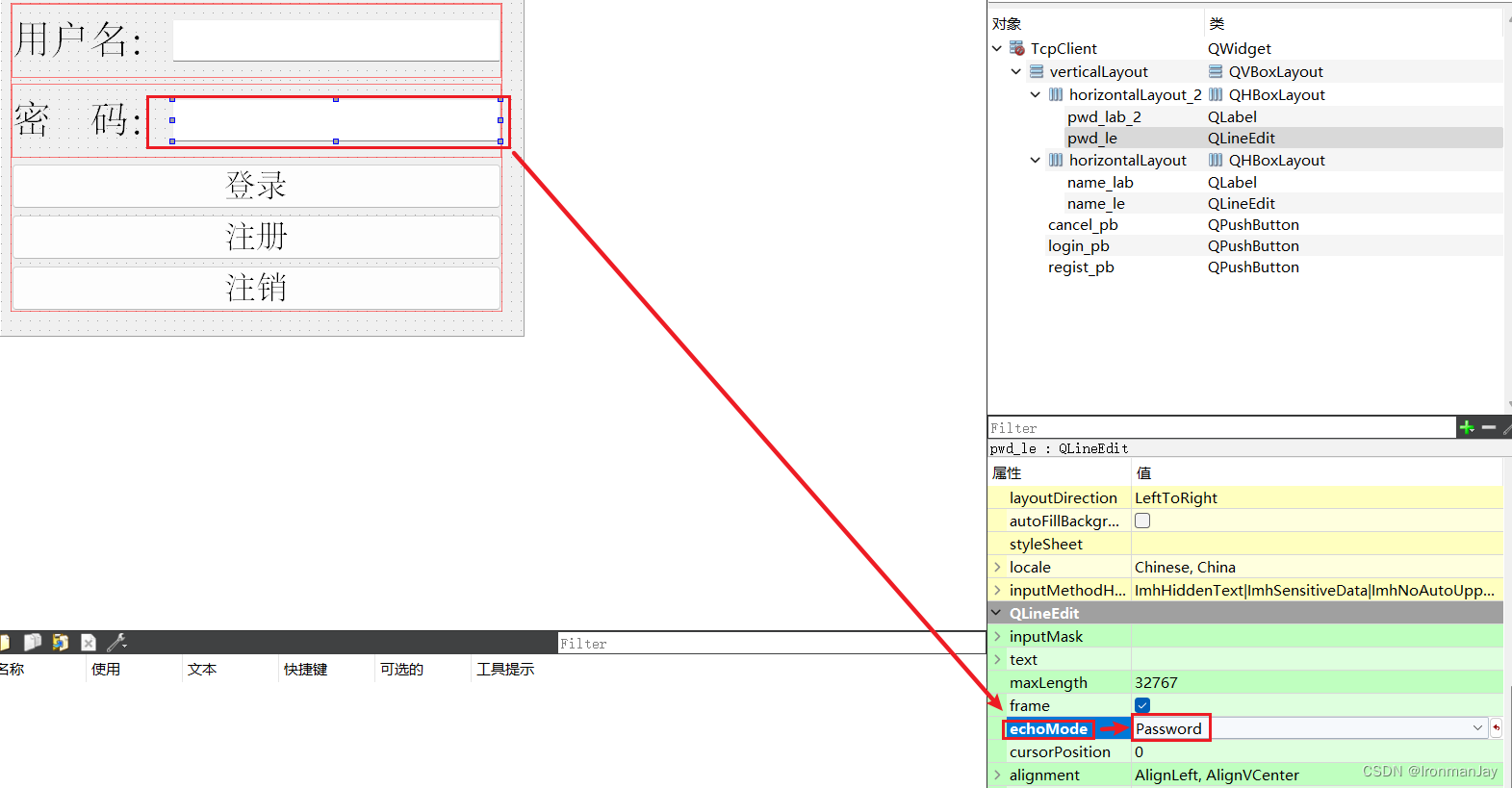Click the paste action icon in Action Editor
Image resolution: width=1512 pixels, height=788 pixels.
[x=61, y=642]
